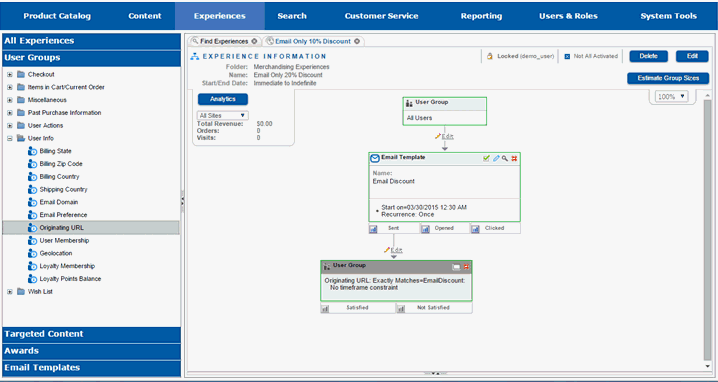Open the Awards panel

92,351
